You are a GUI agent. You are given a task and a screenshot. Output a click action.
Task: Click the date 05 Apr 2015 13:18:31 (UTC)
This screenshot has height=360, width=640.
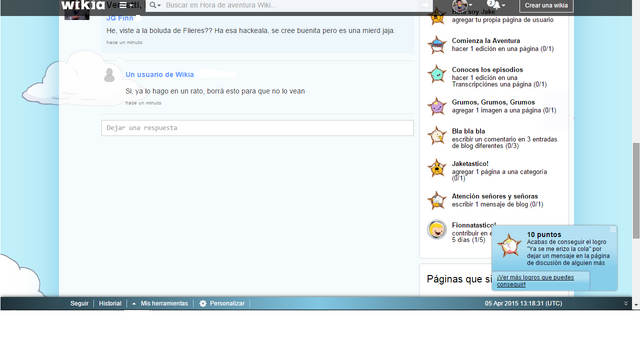(x=523, y=303)
